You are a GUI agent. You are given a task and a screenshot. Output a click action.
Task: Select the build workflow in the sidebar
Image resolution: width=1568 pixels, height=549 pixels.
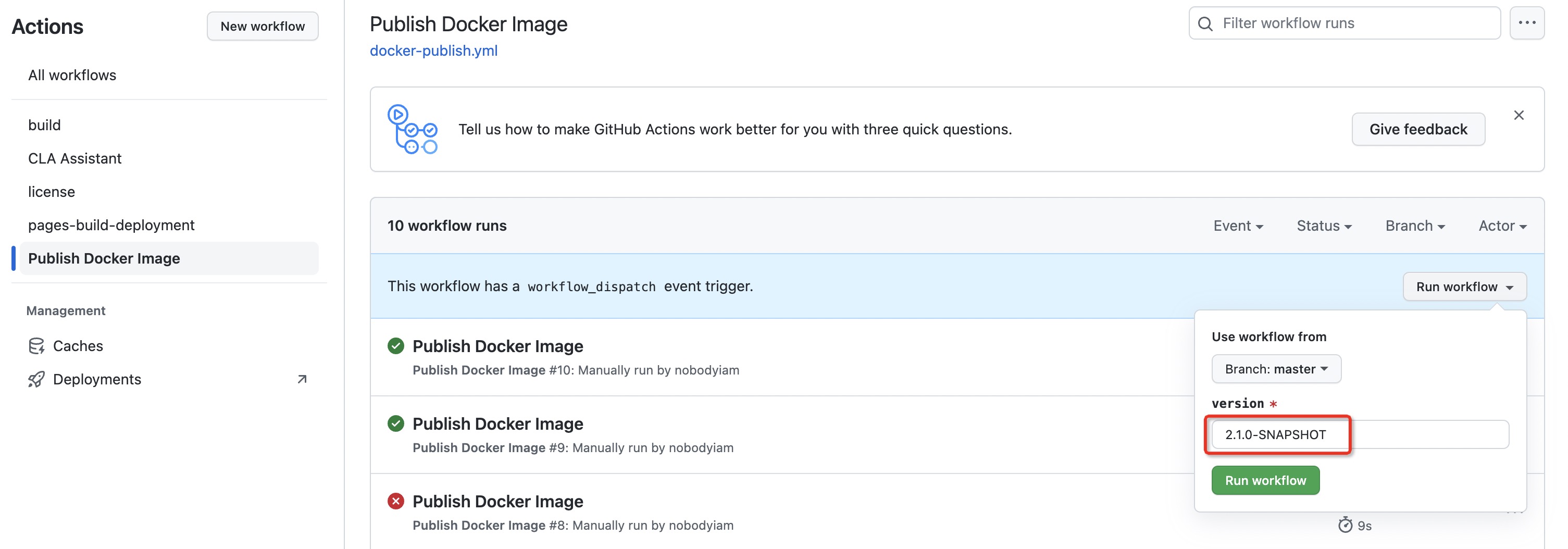coord(44,125)
